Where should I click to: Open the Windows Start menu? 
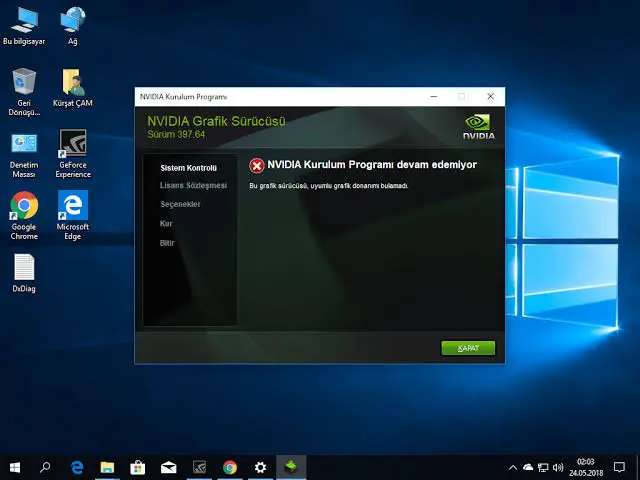tap(15, 467)
